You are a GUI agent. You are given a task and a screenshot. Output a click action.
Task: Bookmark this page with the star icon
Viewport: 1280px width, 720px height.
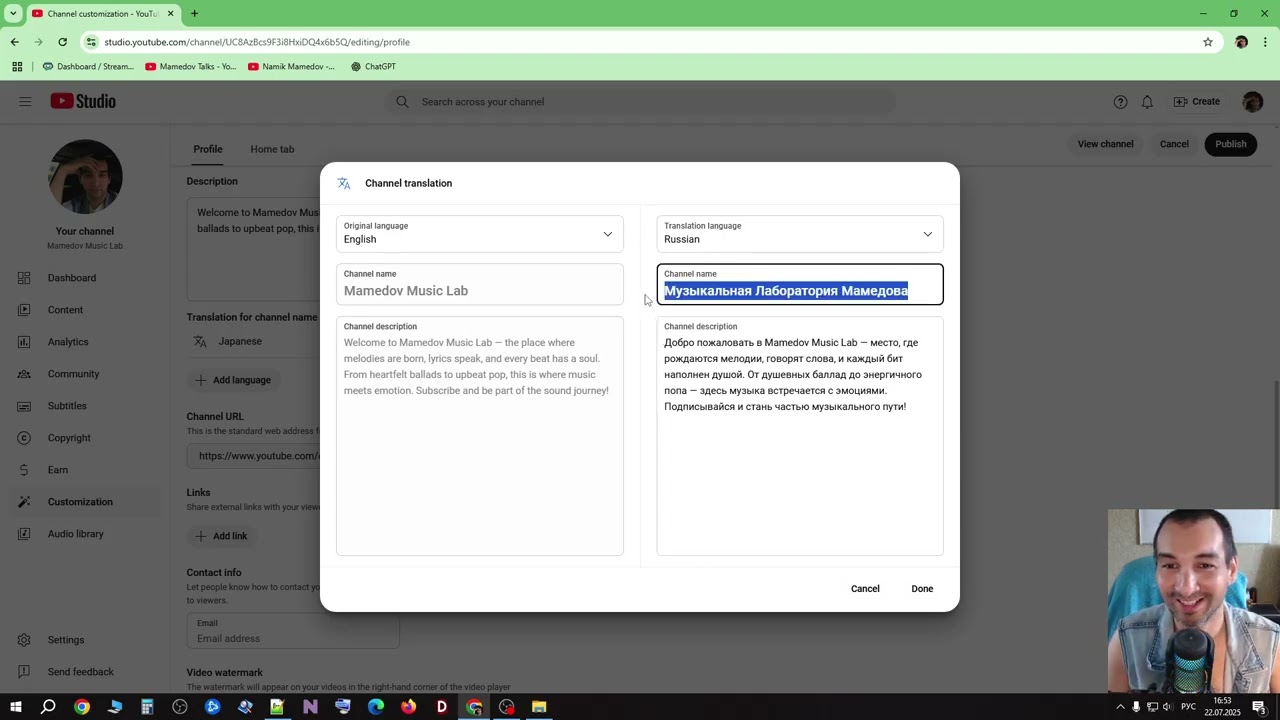tap(1208, 42)
